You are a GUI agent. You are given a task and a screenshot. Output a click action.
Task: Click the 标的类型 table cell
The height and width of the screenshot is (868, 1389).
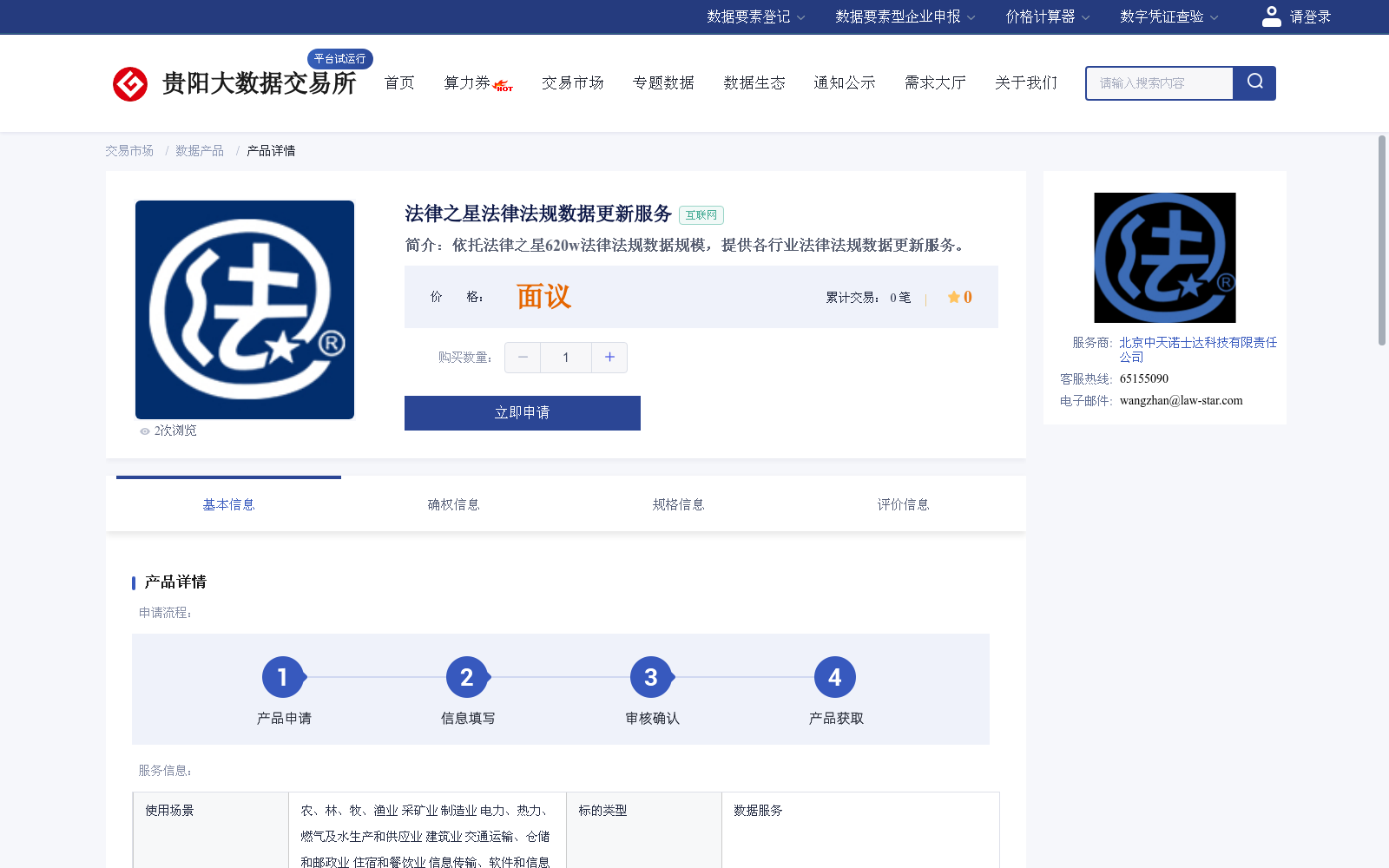point(644,830)
